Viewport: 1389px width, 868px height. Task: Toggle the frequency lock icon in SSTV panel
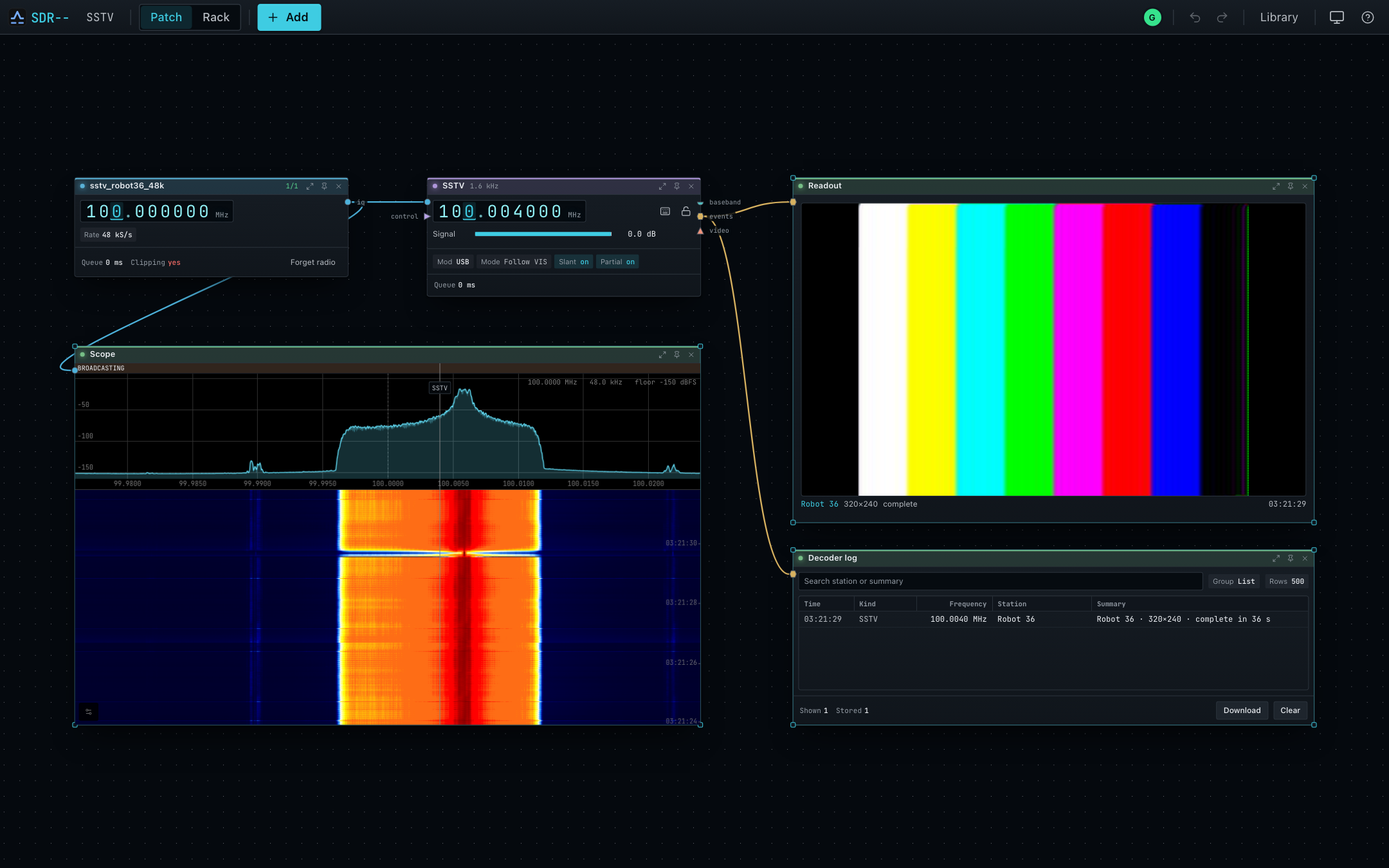685,211
